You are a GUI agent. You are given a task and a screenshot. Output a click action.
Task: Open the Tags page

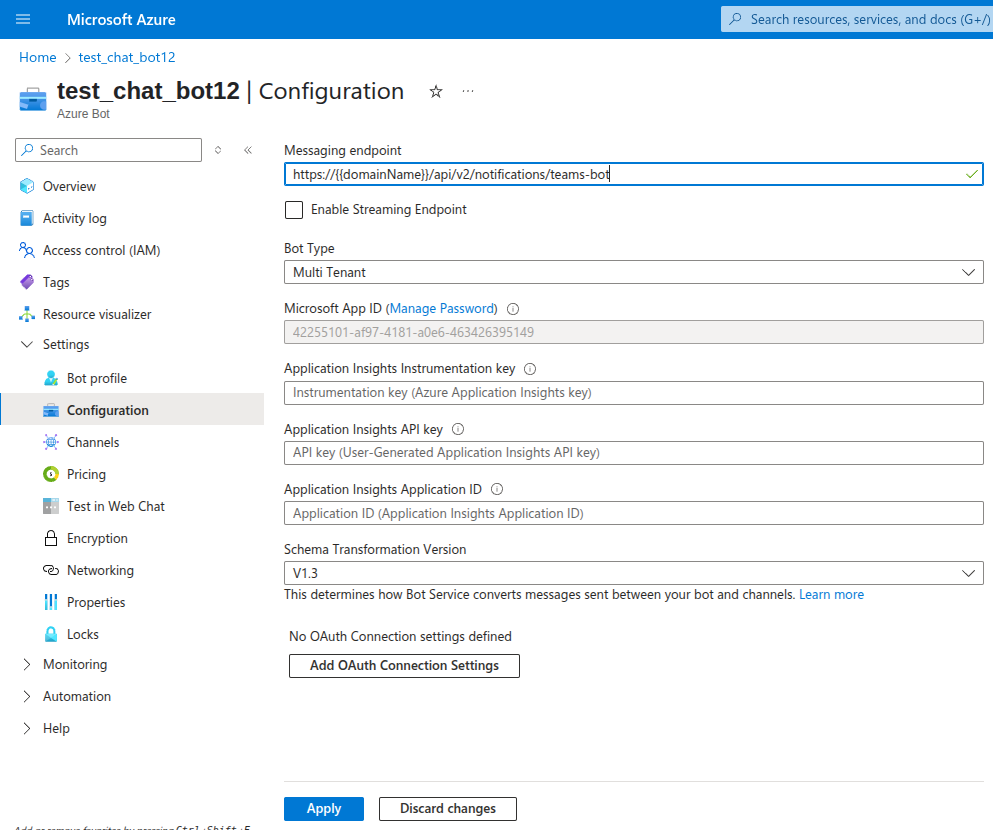[56, 282]
